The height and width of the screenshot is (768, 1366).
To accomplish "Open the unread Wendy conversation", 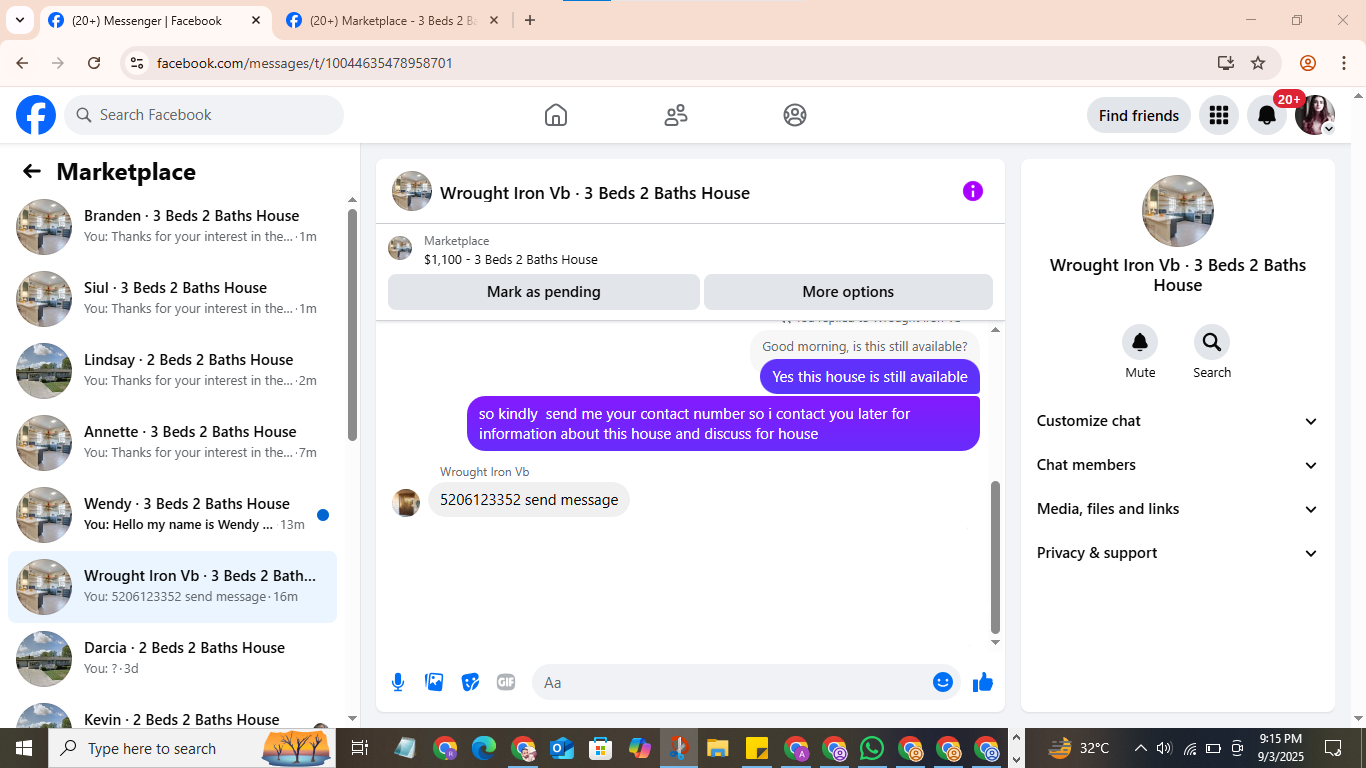I will (172, 515).
